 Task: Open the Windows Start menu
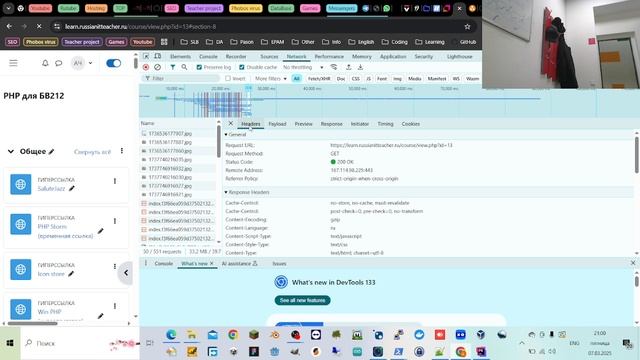10,343
